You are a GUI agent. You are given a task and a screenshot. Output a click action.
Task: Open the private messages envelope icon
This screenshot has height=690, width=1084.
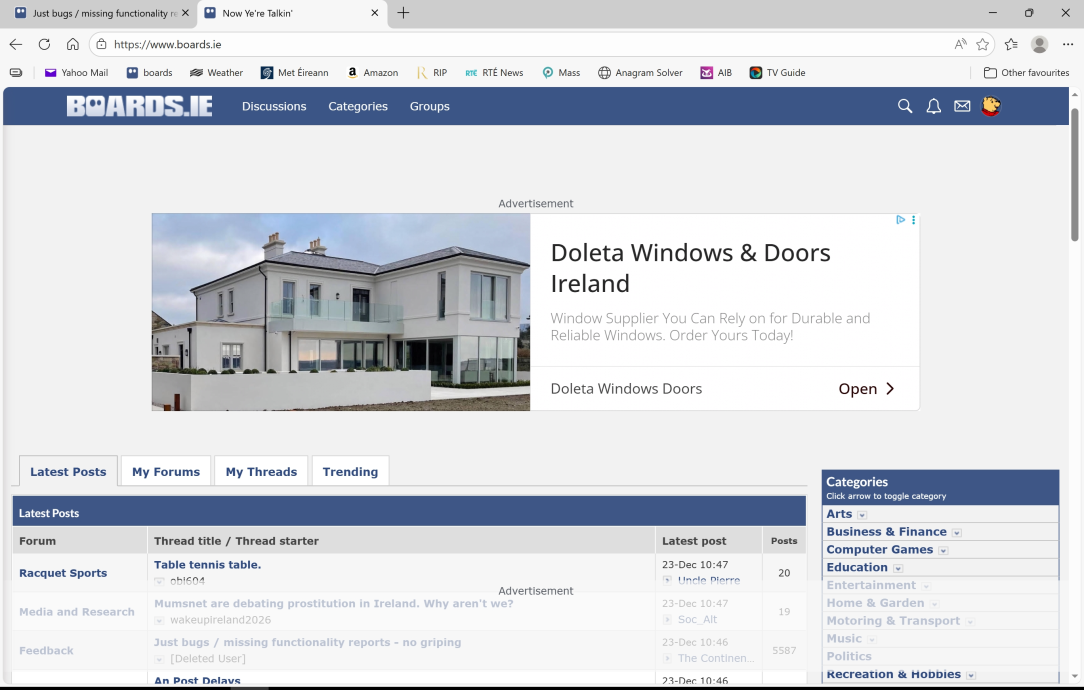[x=962, y=106]
